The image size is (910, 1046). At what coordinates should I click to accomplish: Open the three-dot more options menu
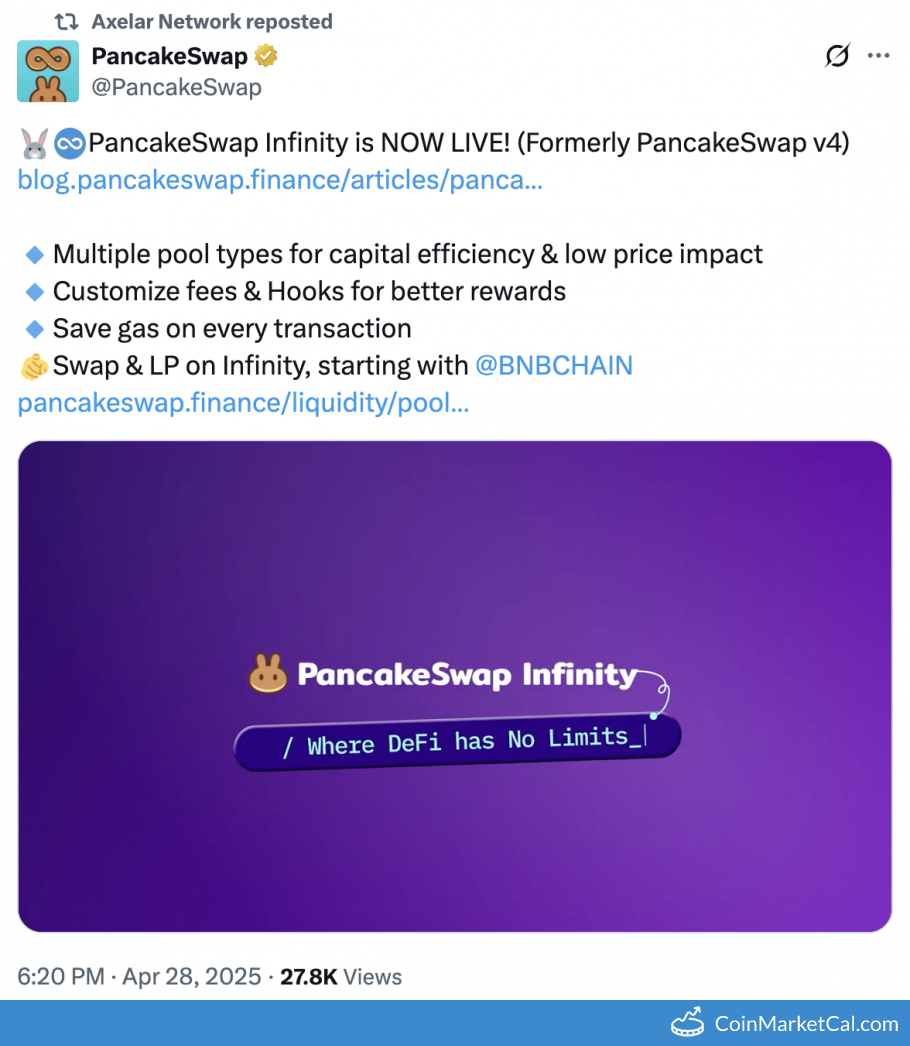tap(878, 57)
